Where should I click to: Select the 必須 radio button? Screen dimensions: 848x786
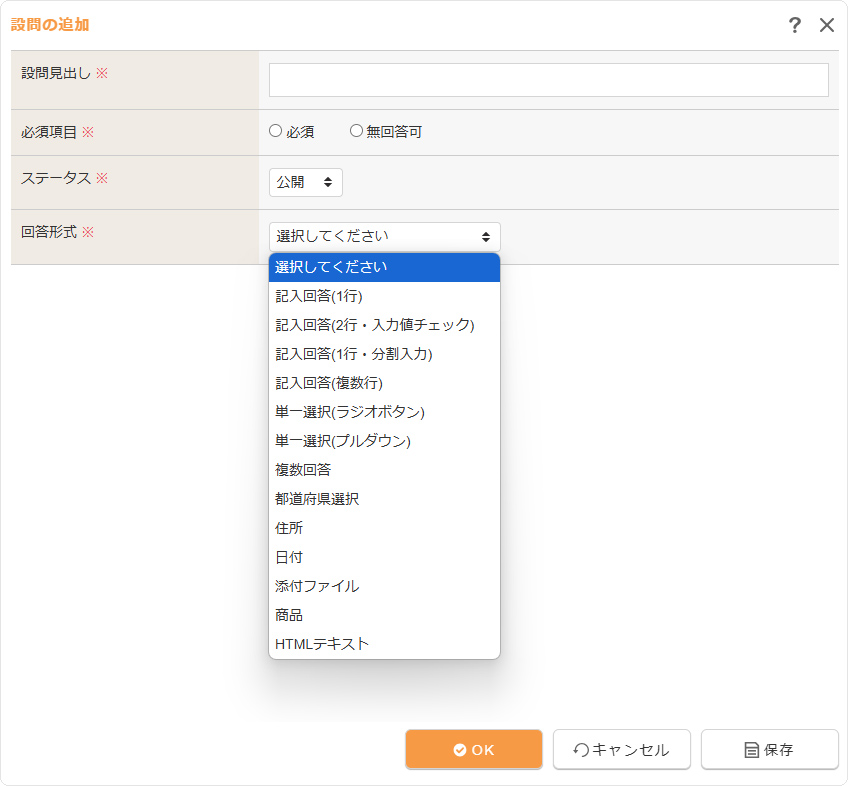pyautogui.click(x=276, y=131)
